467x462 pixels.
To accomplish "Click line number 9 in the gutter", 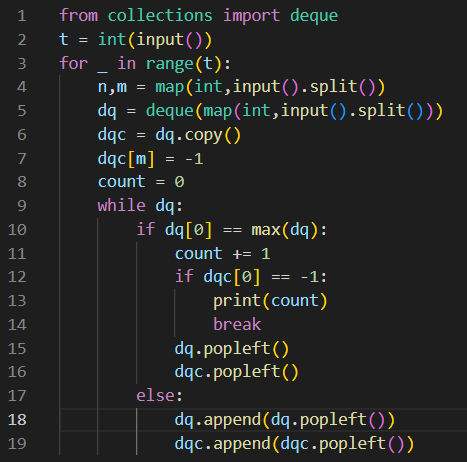I will 22,206.
